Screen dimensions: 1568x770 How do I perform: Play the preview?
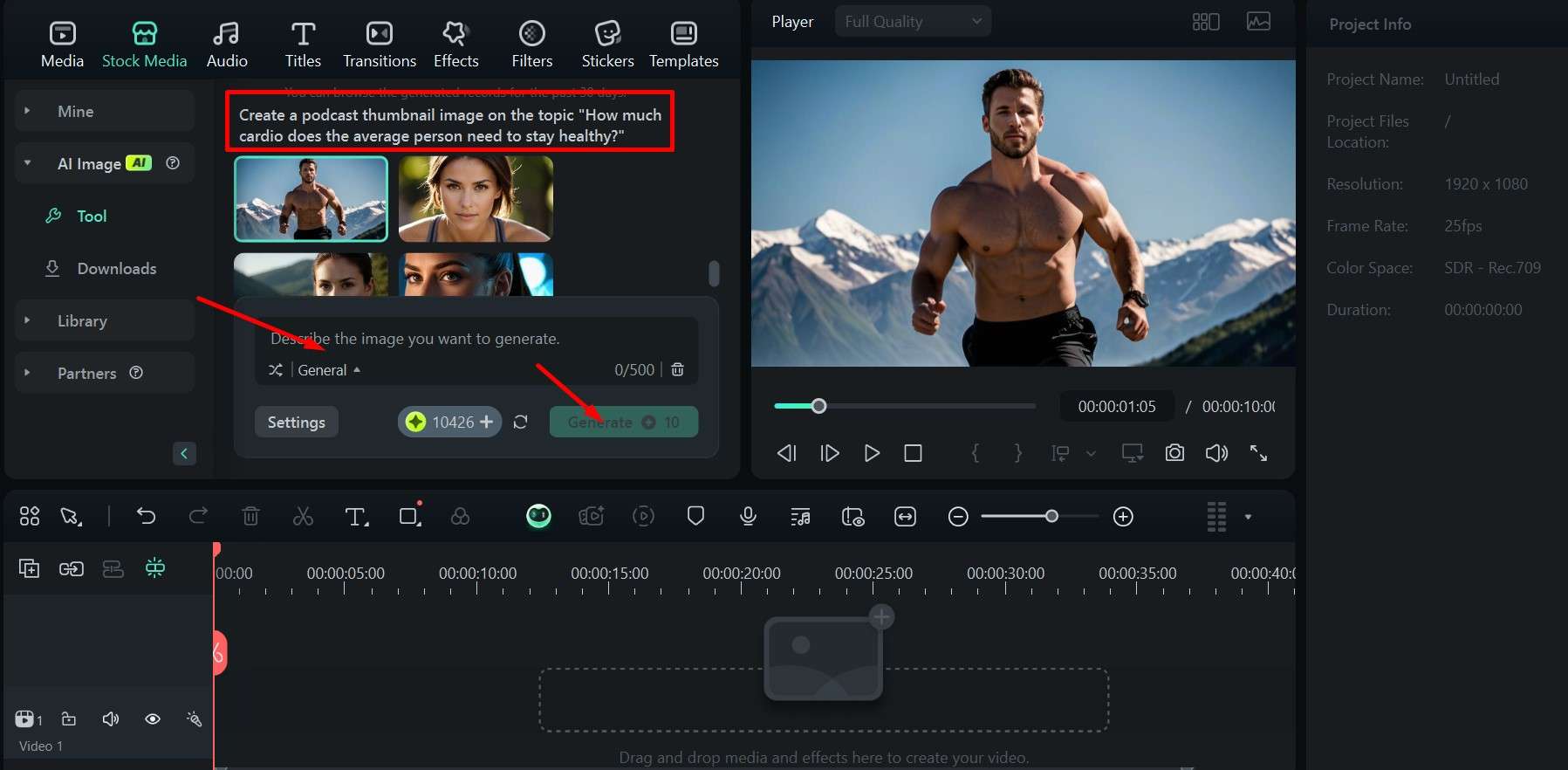click(x=871, y=453)
